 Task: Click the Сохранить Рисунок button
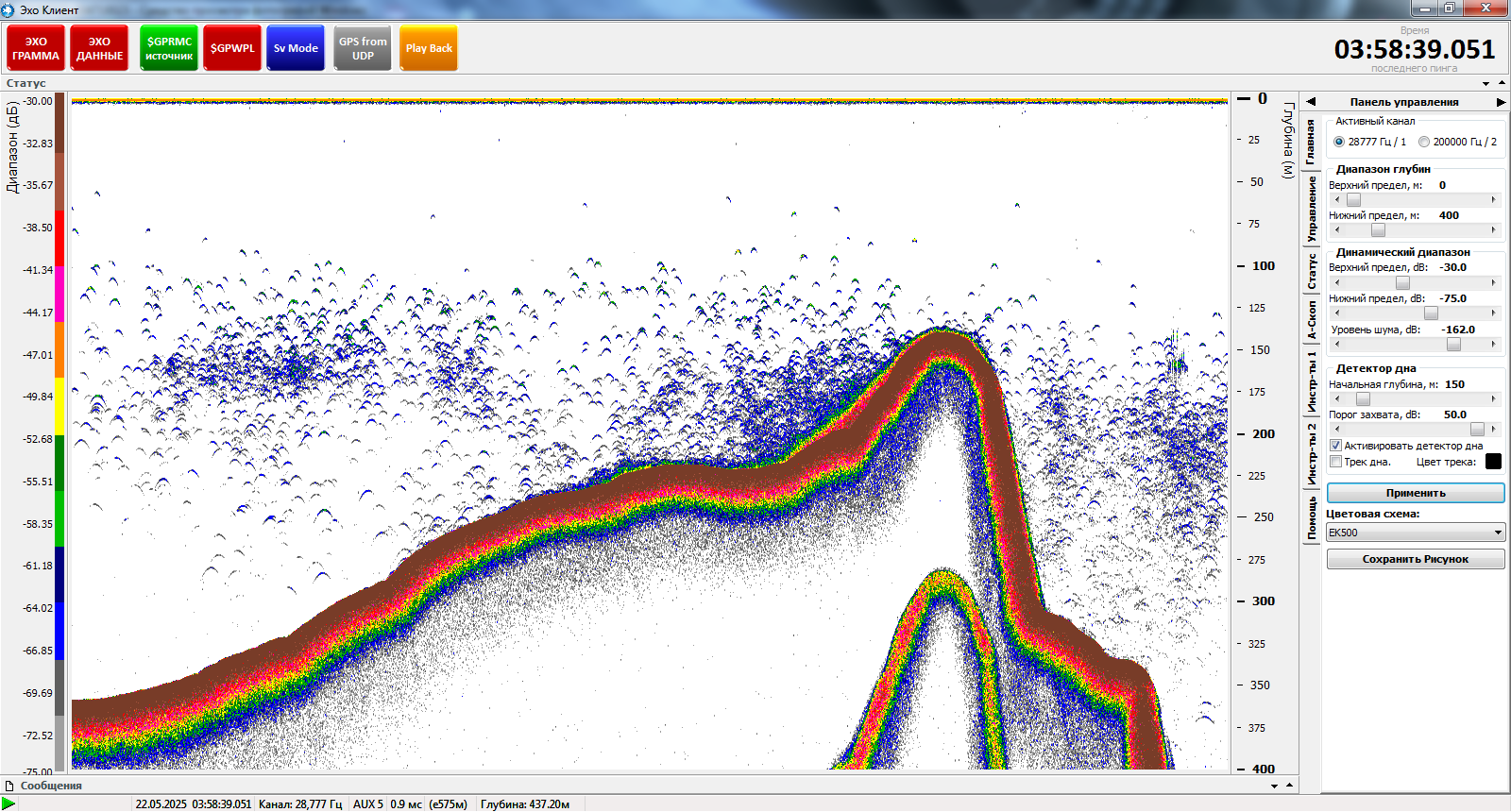(1415, 559)
